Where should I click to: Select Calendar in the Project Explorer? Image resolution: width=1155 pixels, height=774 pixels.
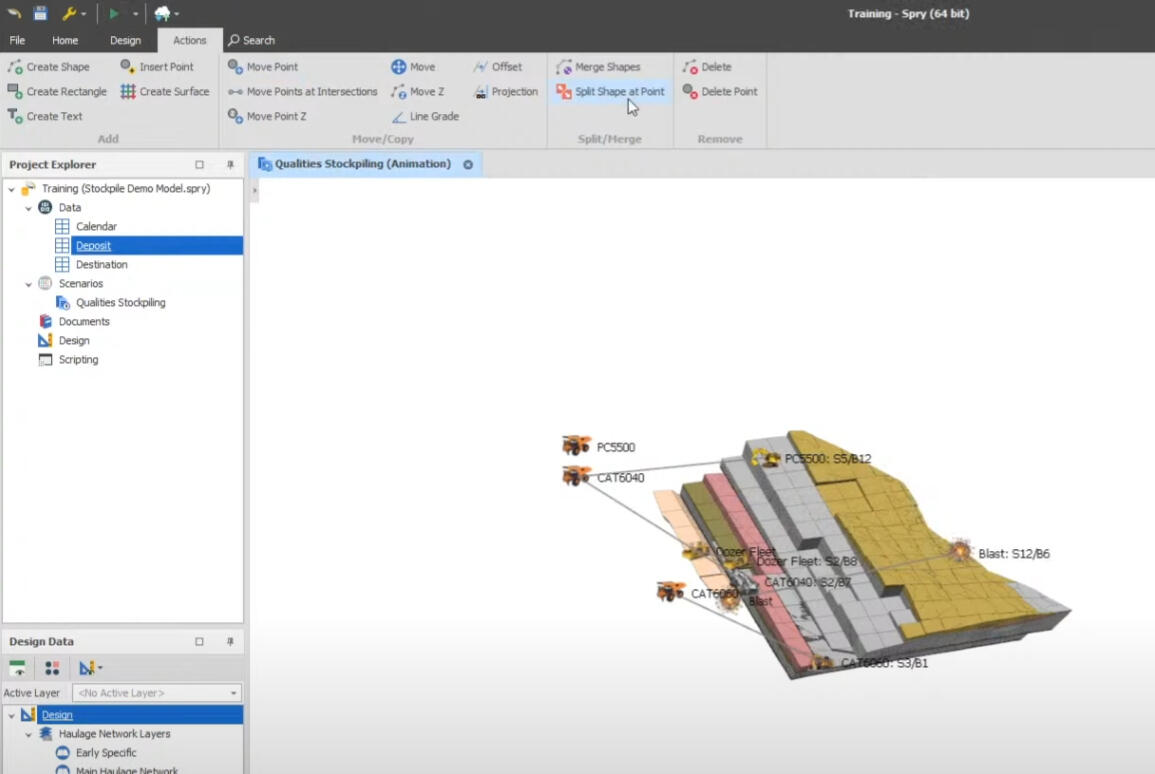[x=96, y=227]
